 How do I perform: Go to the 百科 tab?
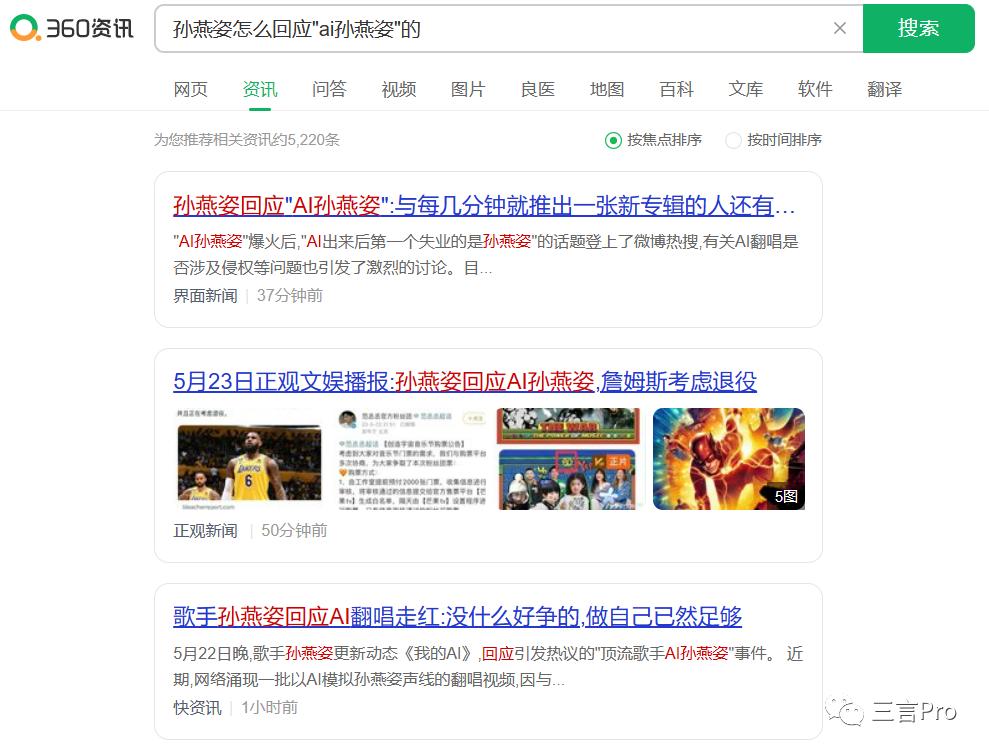pyautogui.click(x=676, y=90)
